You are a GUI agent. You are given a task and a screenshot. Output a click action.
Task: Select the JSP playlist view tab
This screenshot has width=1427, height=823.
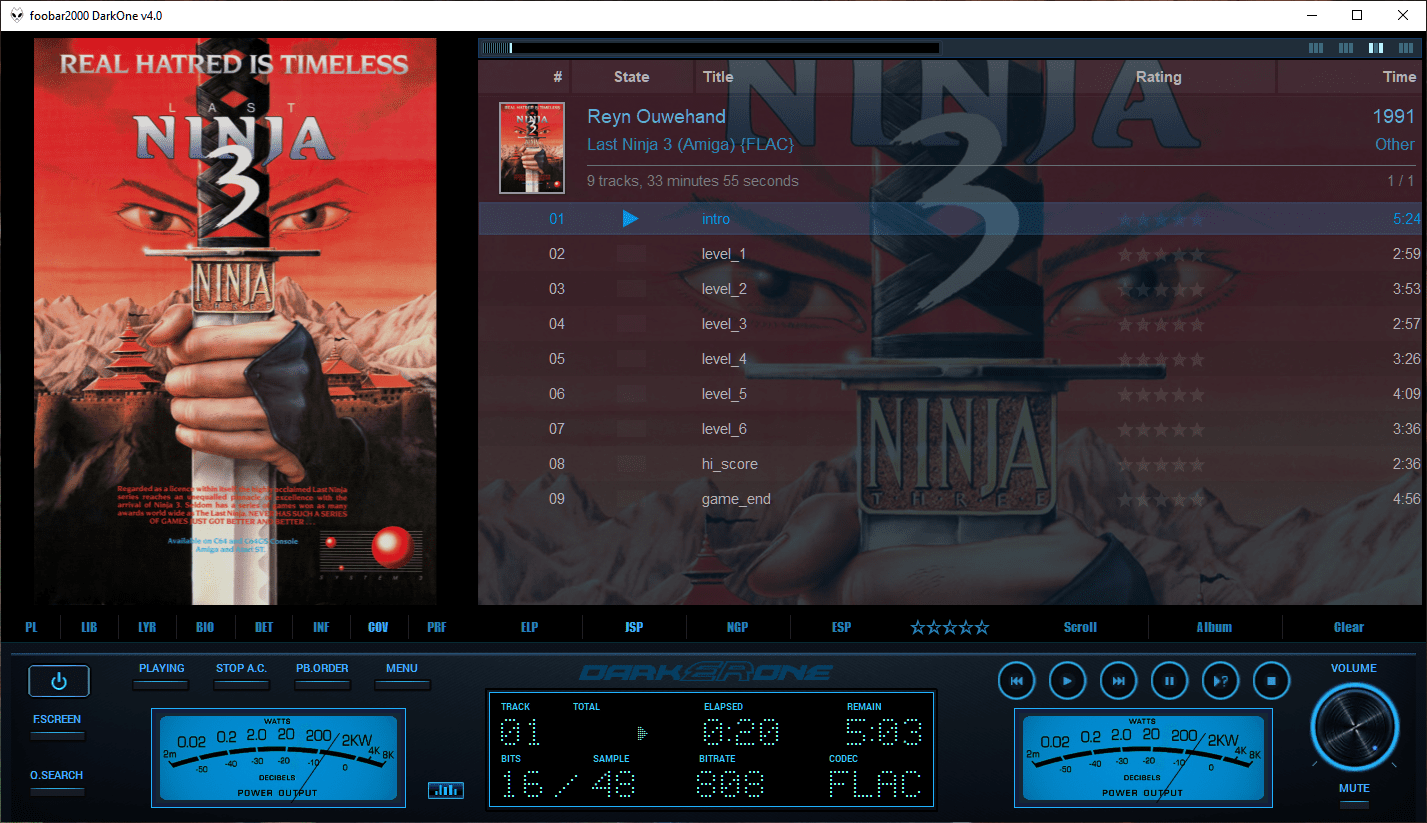tap(634, 628)
